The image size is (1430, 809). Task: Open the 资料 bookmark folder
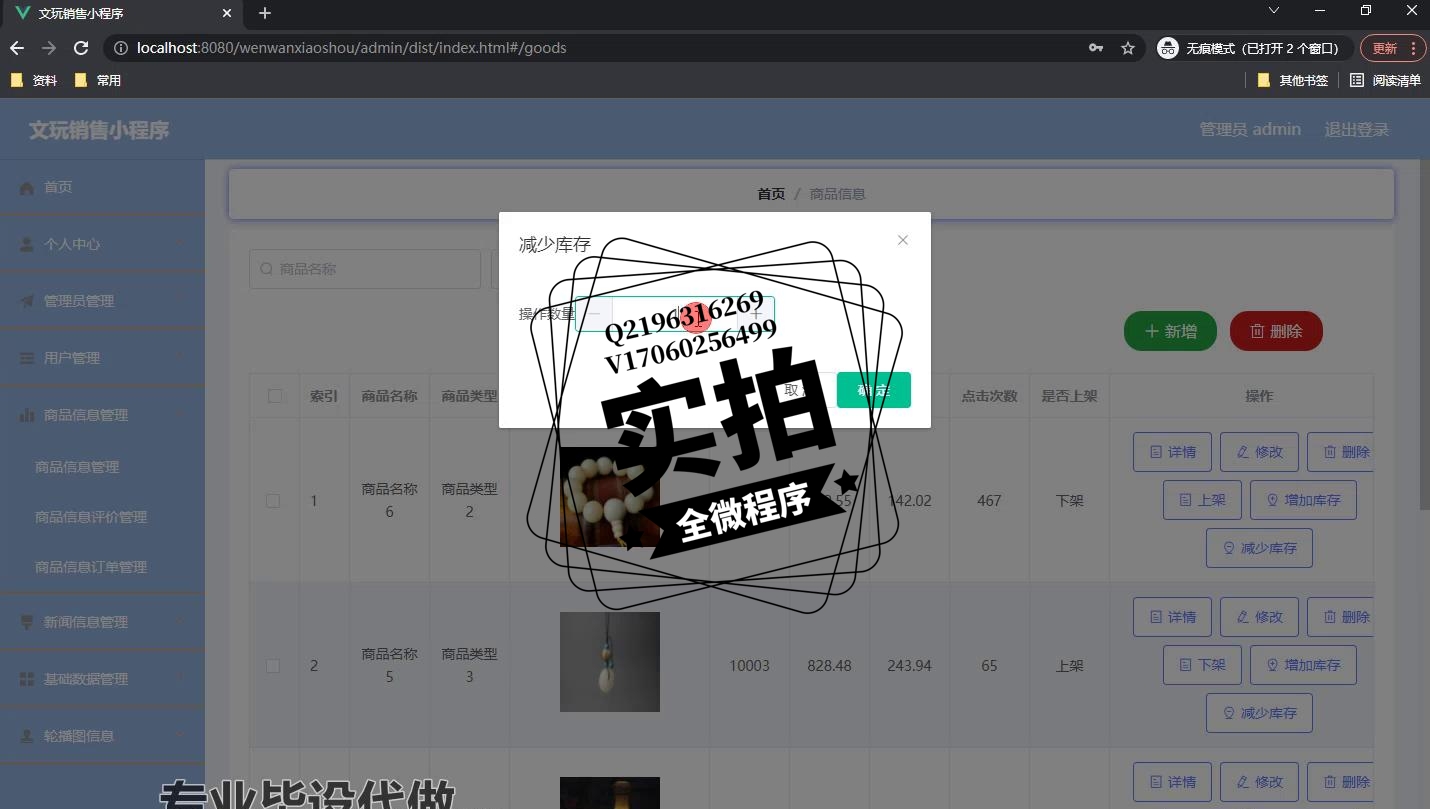[x=34, y=80]
